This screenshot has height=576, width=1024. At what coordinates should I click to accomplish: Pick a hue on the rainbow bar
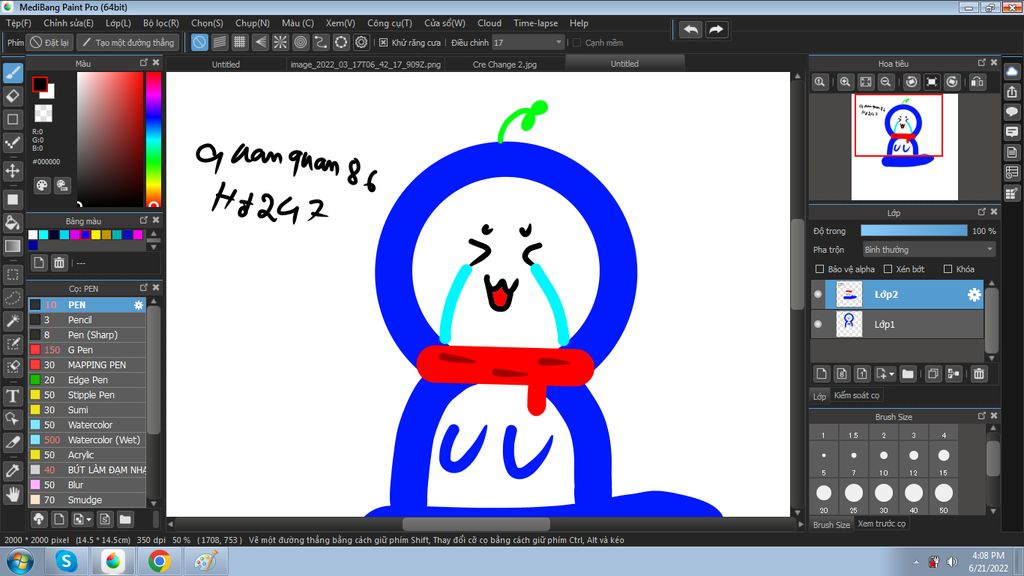[153, 138]
